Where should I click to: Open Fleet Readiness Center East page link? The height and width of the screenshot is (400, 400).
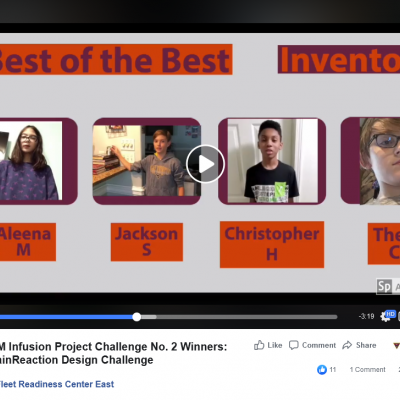coord(57,384)
